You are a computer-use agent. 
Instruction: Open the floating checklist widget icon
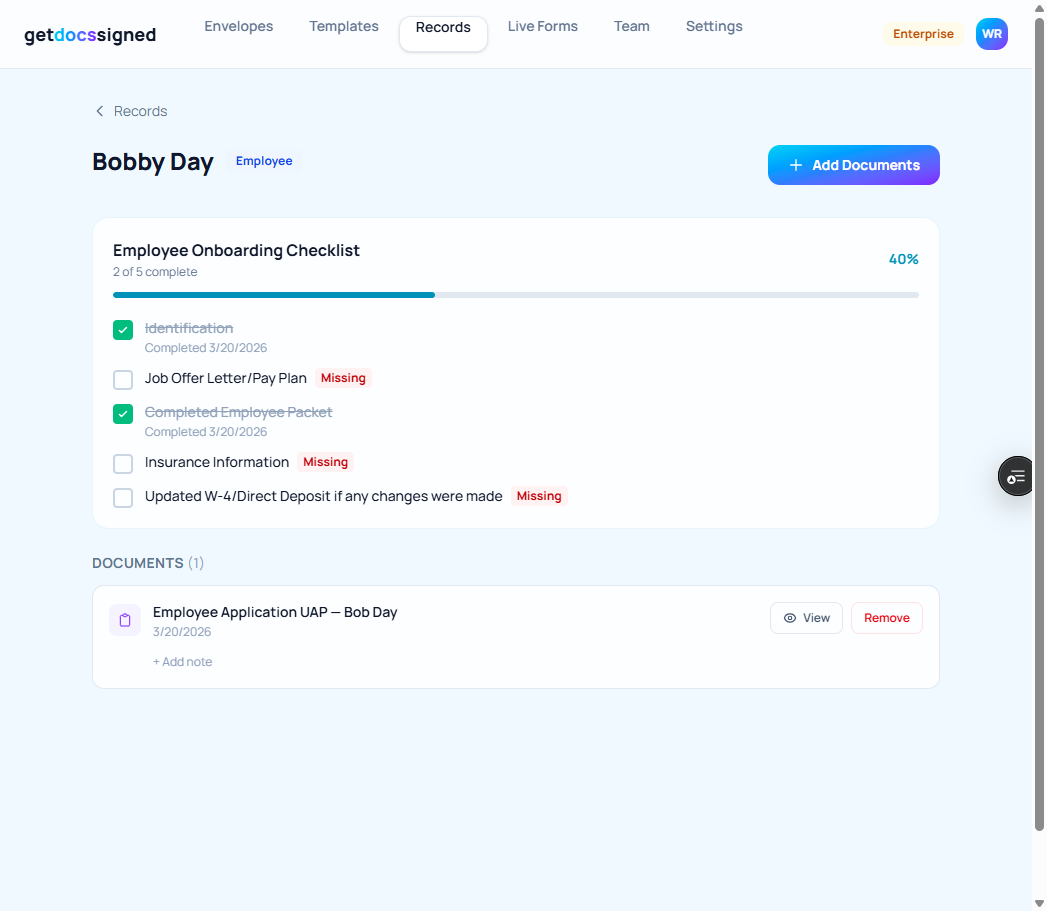1016,476
